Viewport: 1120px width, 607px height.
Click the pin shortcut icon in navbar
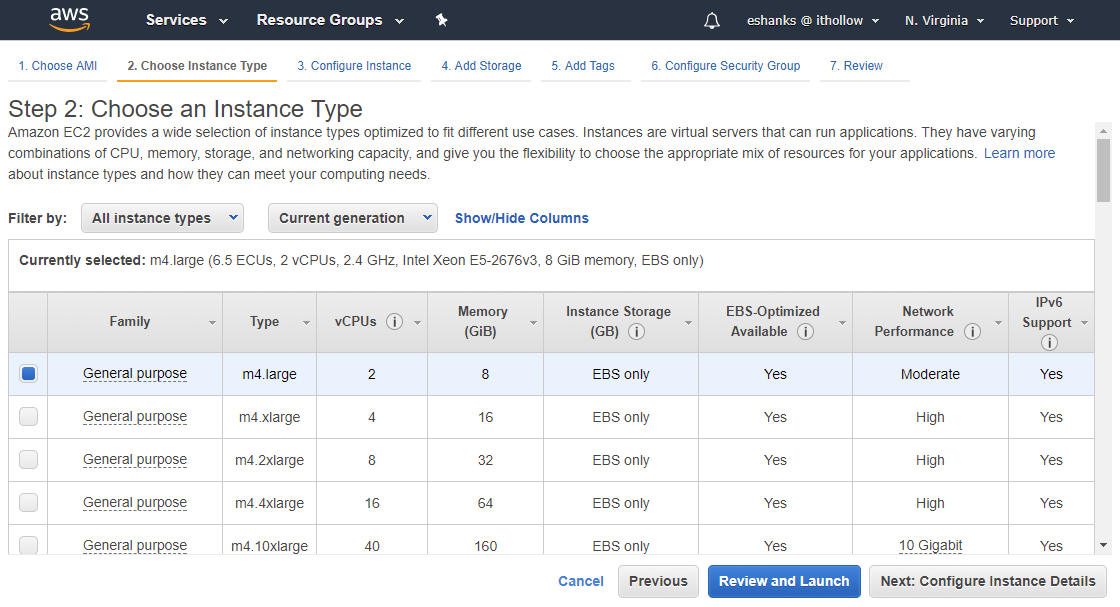click(441, 20)
